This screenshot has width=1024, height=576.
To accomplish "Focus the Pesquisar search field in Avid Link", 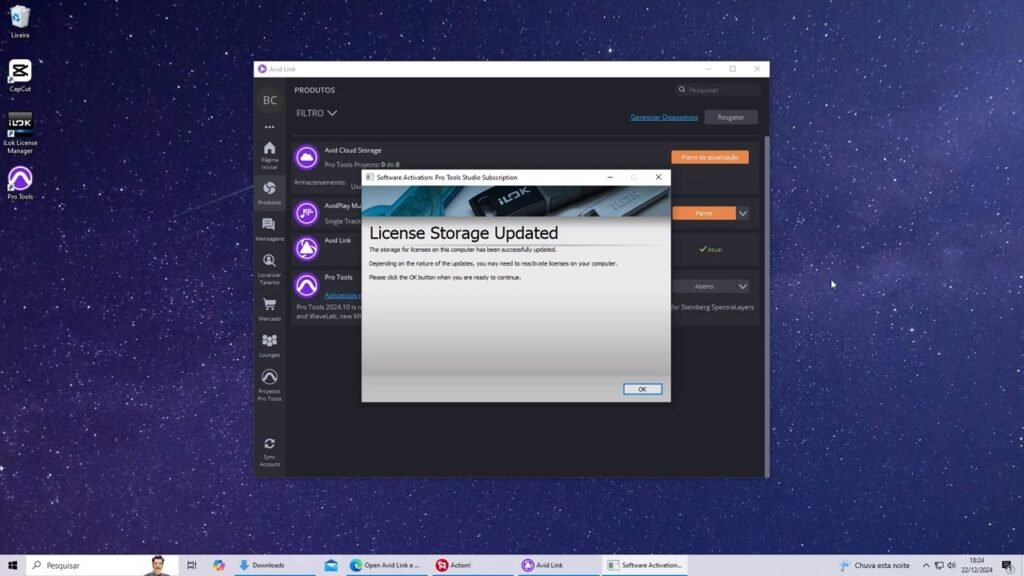I will tap(718, 90).
